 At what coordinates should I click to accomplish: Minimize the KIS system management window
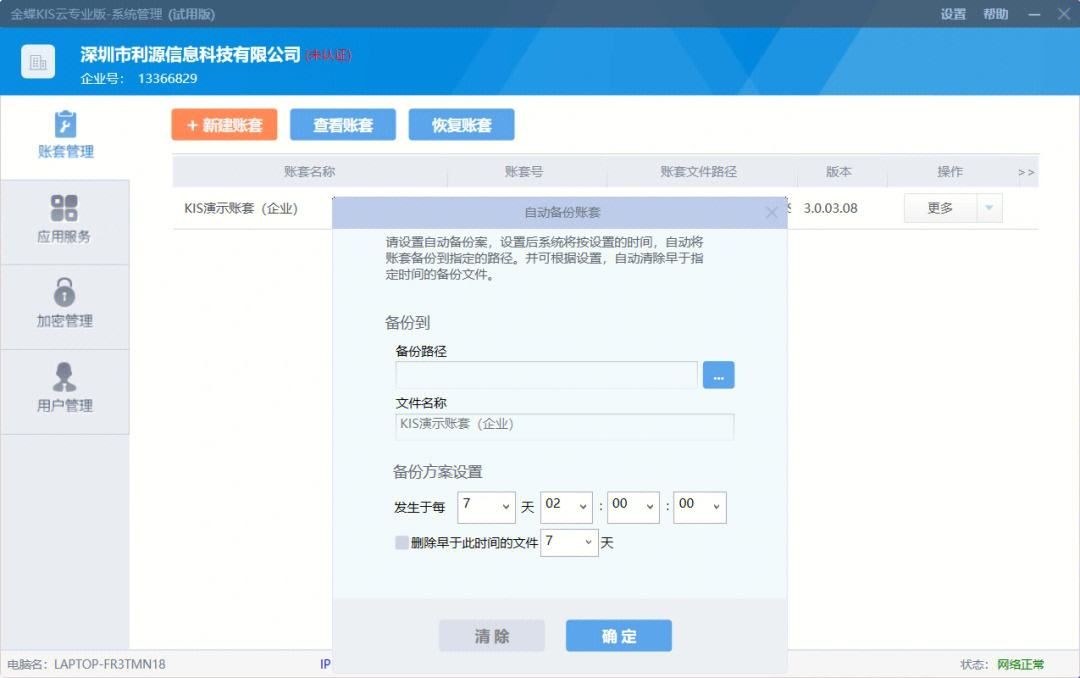pos(1035,14)
